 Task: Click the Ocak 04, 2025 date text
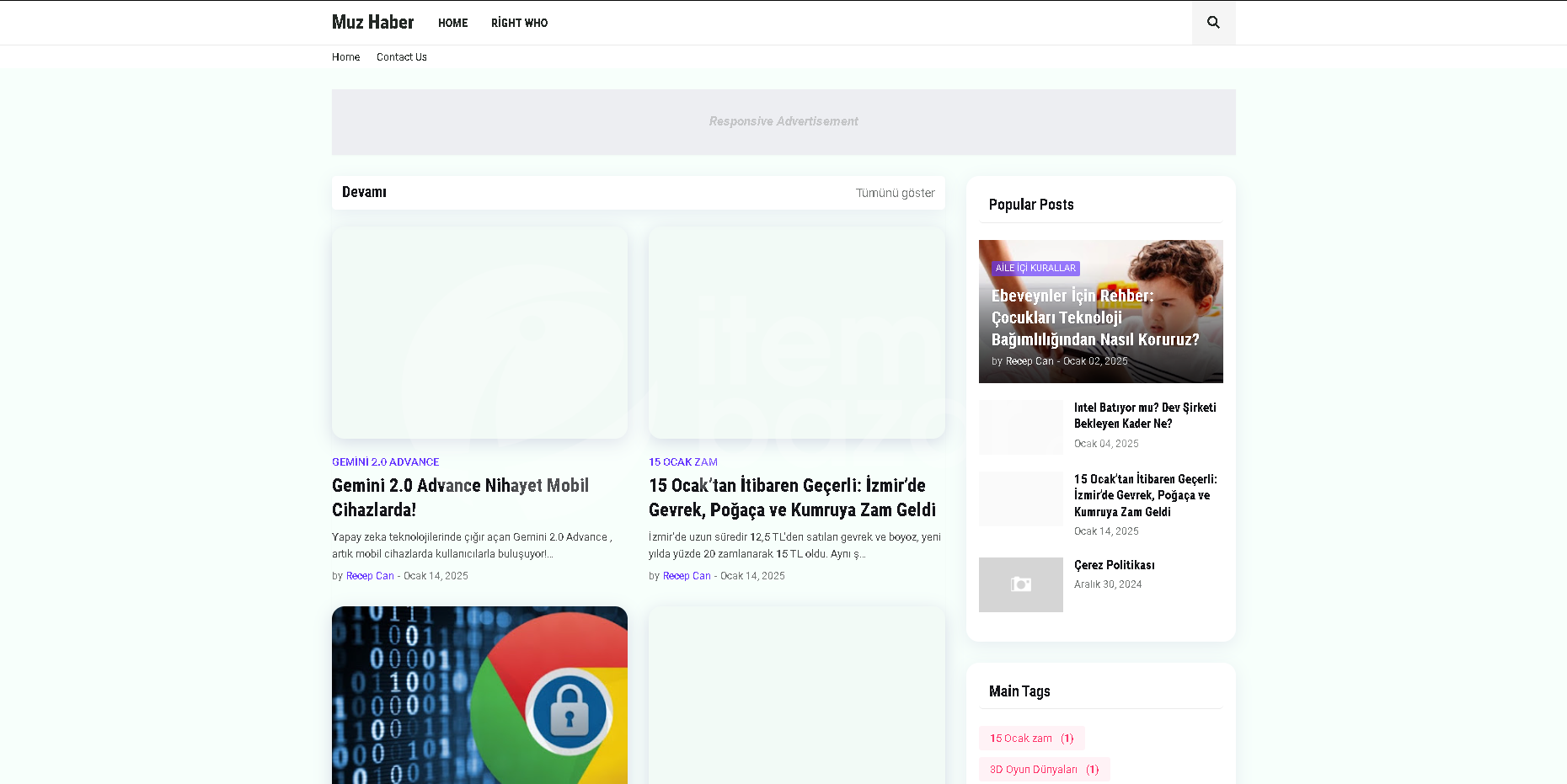[1106, 444]
